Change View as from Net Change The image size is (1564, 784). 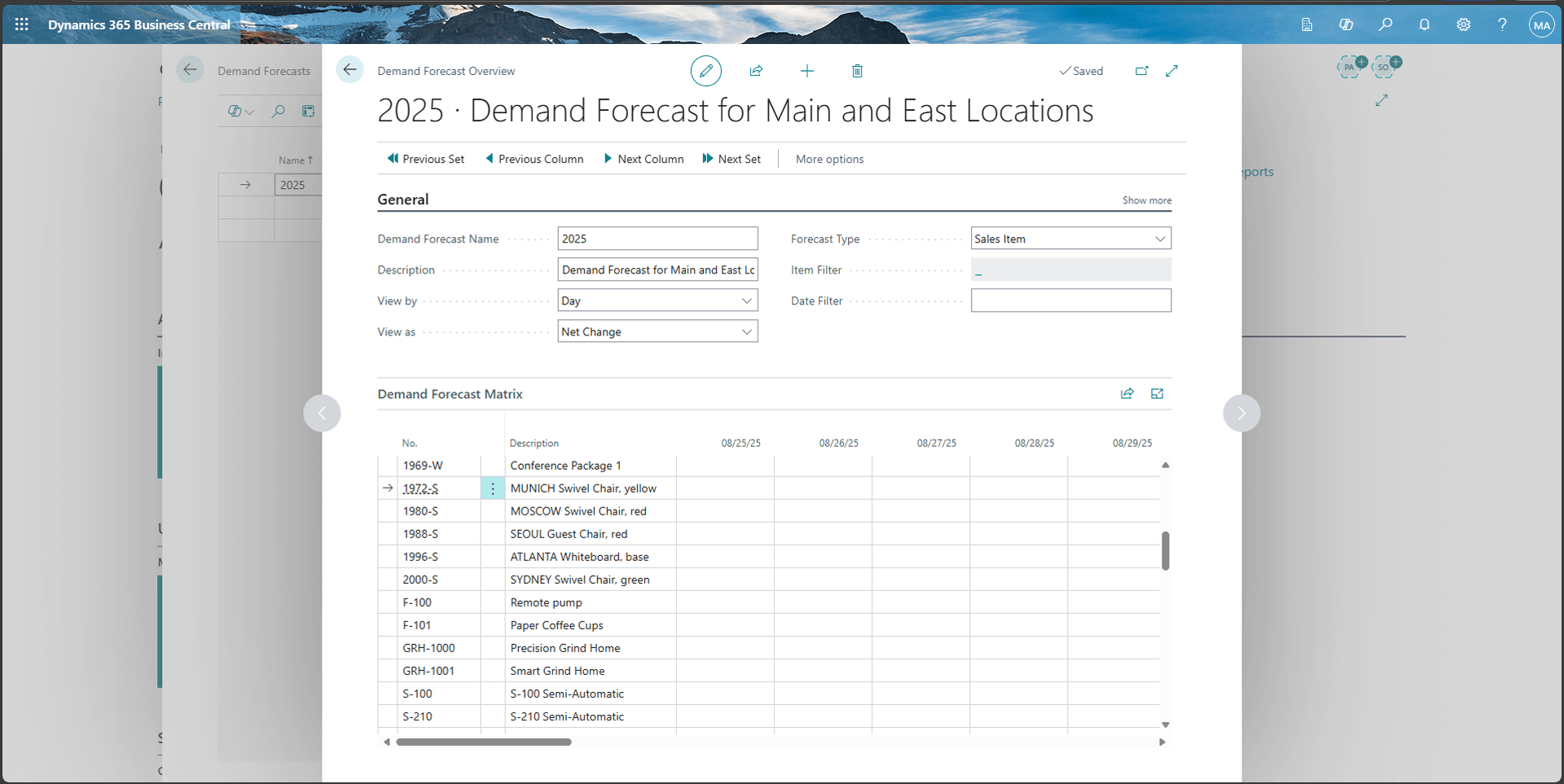tap(746, 331)
